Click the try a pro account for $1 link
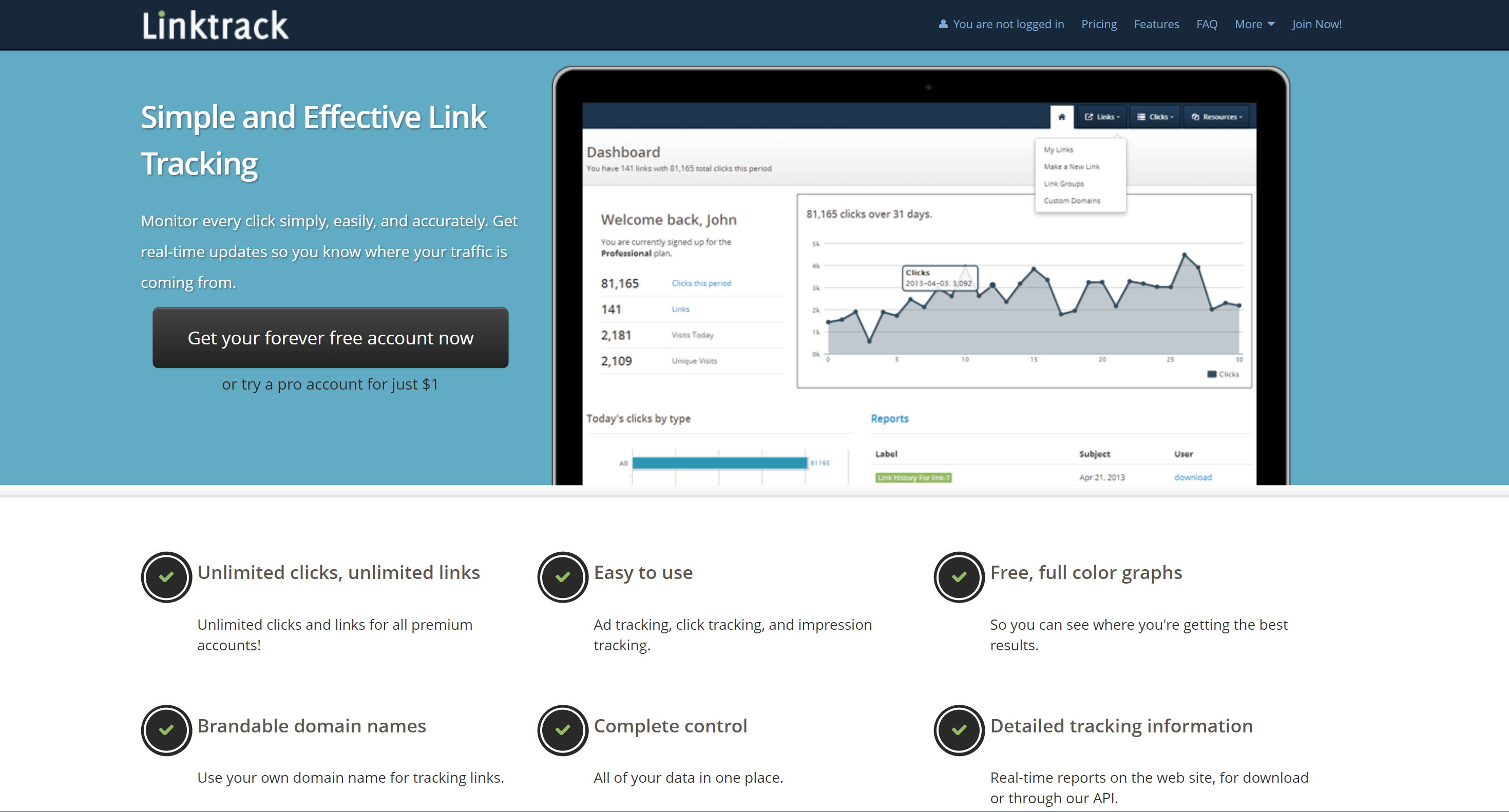1509x812 pixels. 329,384
